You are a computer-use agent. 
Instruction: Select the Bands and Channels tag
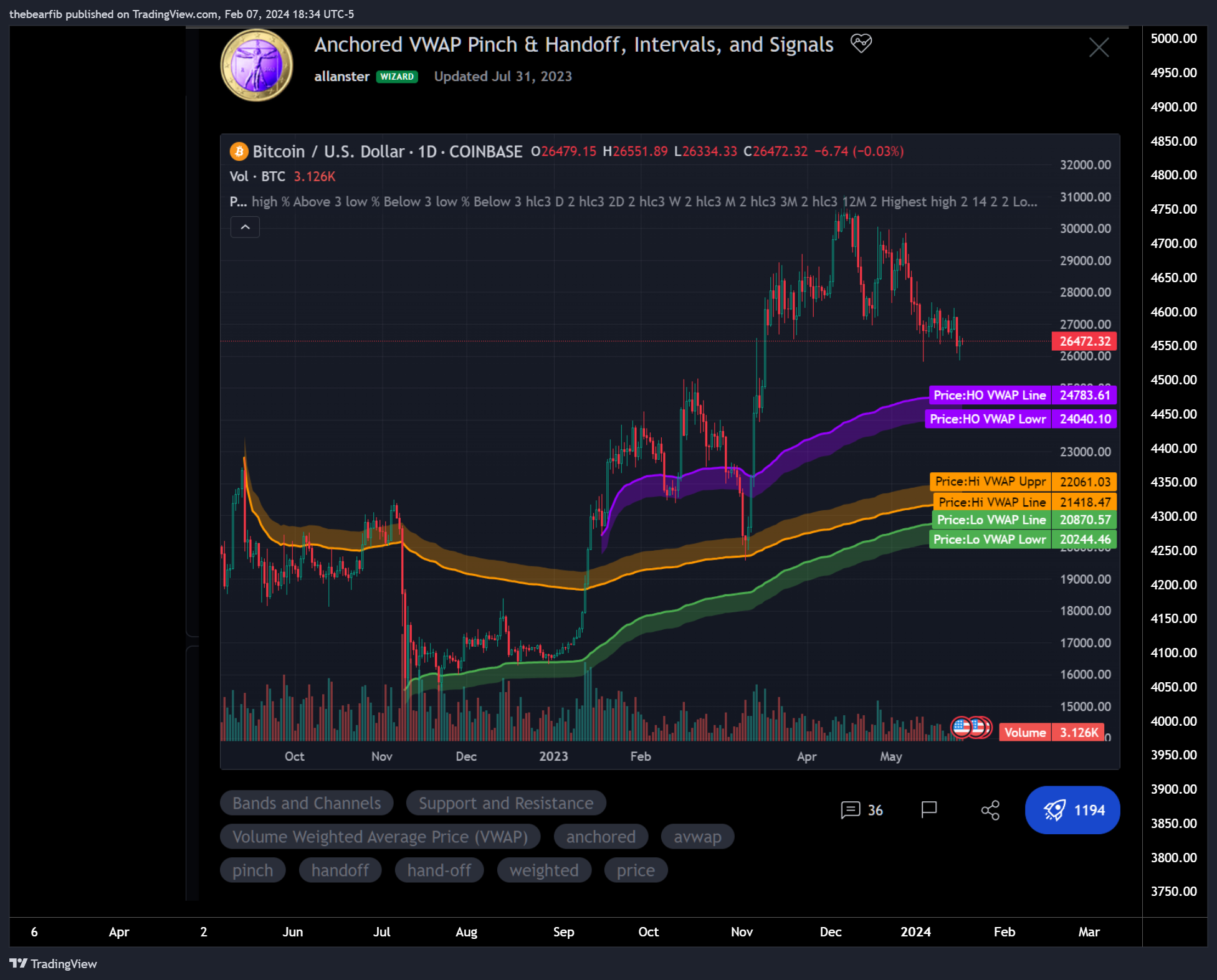click(x=307, y=803)
